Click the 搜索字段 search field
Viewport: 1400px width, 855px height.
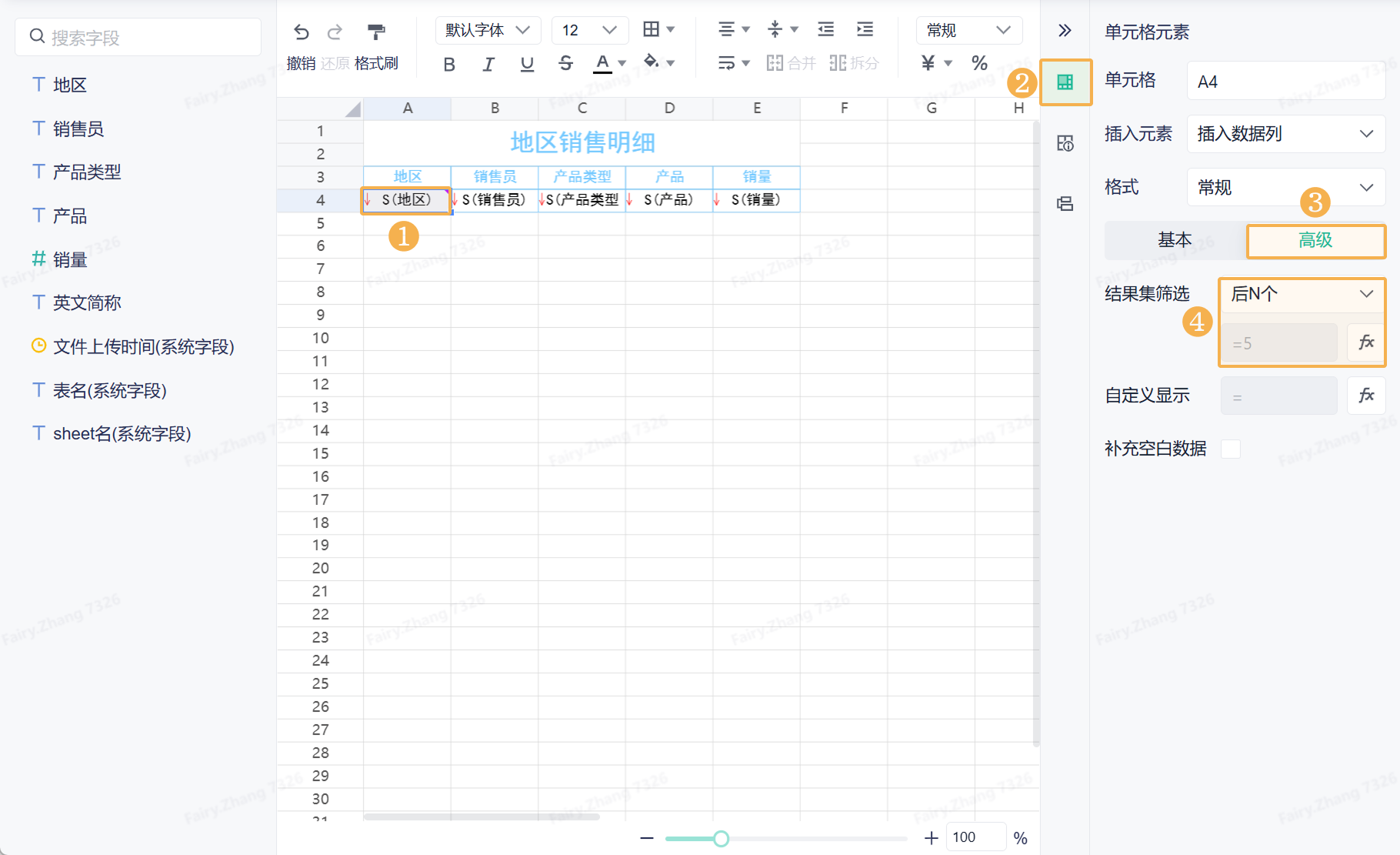coord(138,37)
